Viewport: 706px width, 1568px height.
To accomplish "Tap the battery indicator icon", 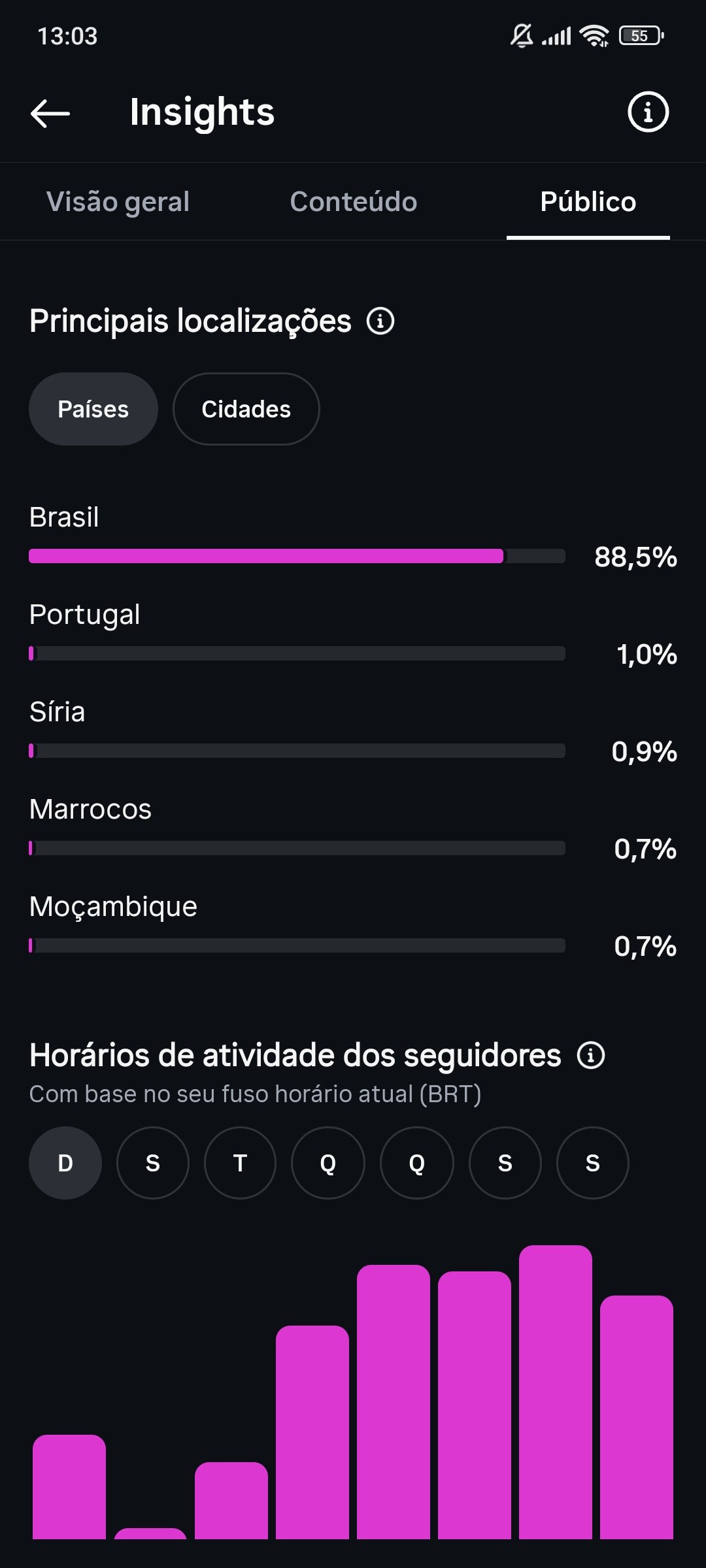I will click(641, 36).
